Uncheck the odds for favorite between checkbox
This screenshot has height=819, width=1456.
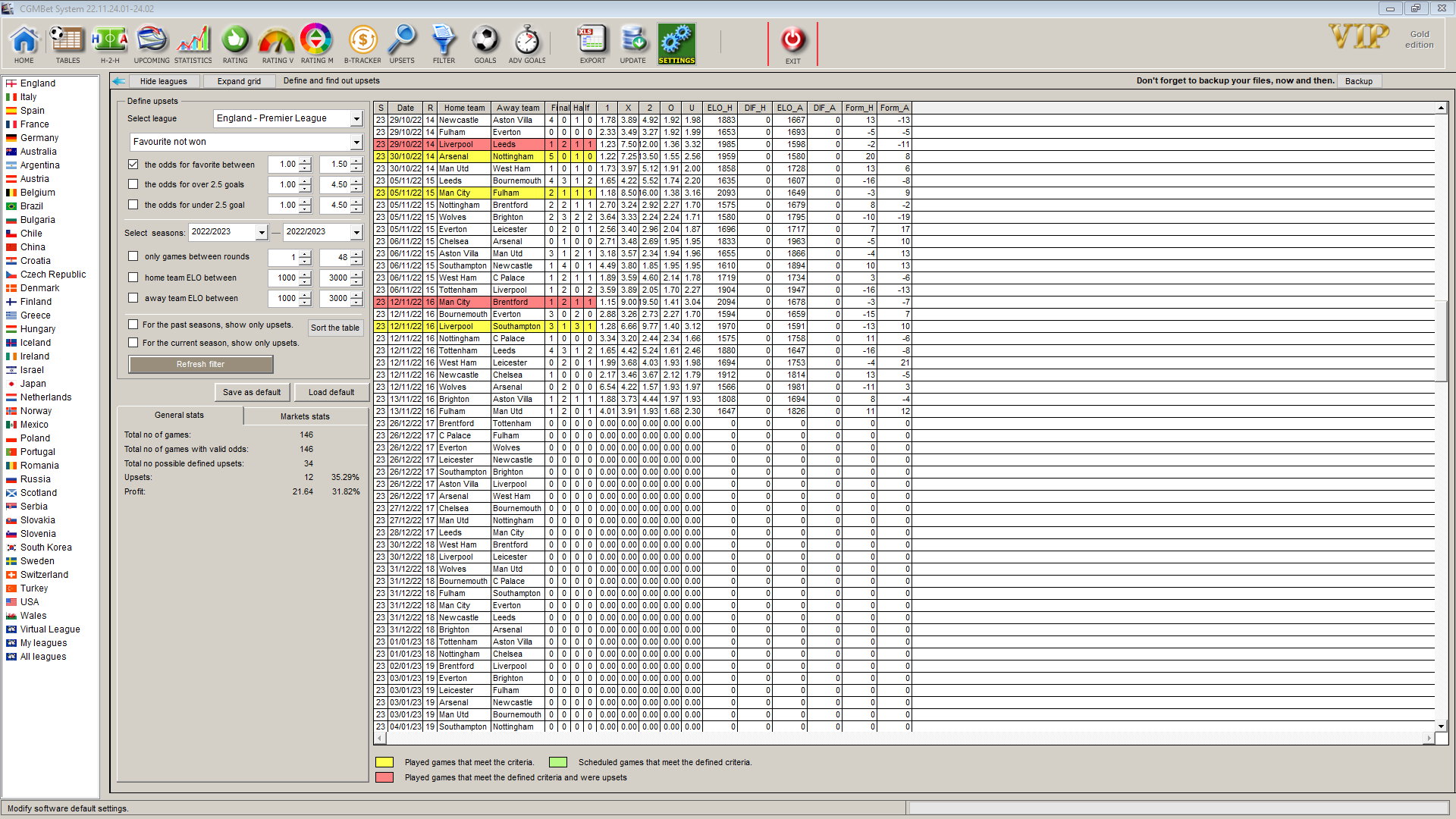click(x=133, y=165)
